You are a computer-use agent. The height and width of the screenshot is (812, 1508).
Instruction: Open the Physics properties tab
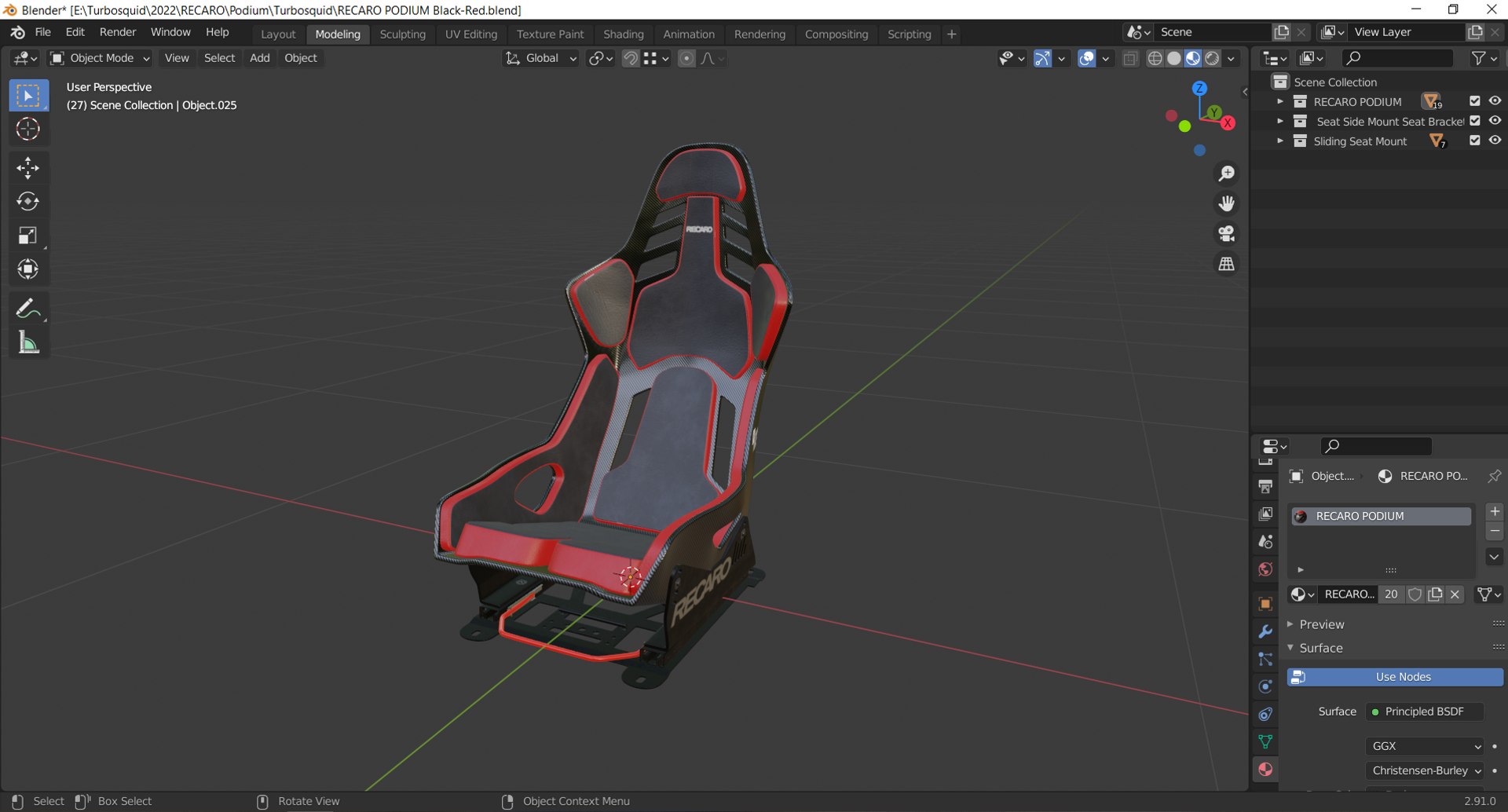pos(1265,687)
